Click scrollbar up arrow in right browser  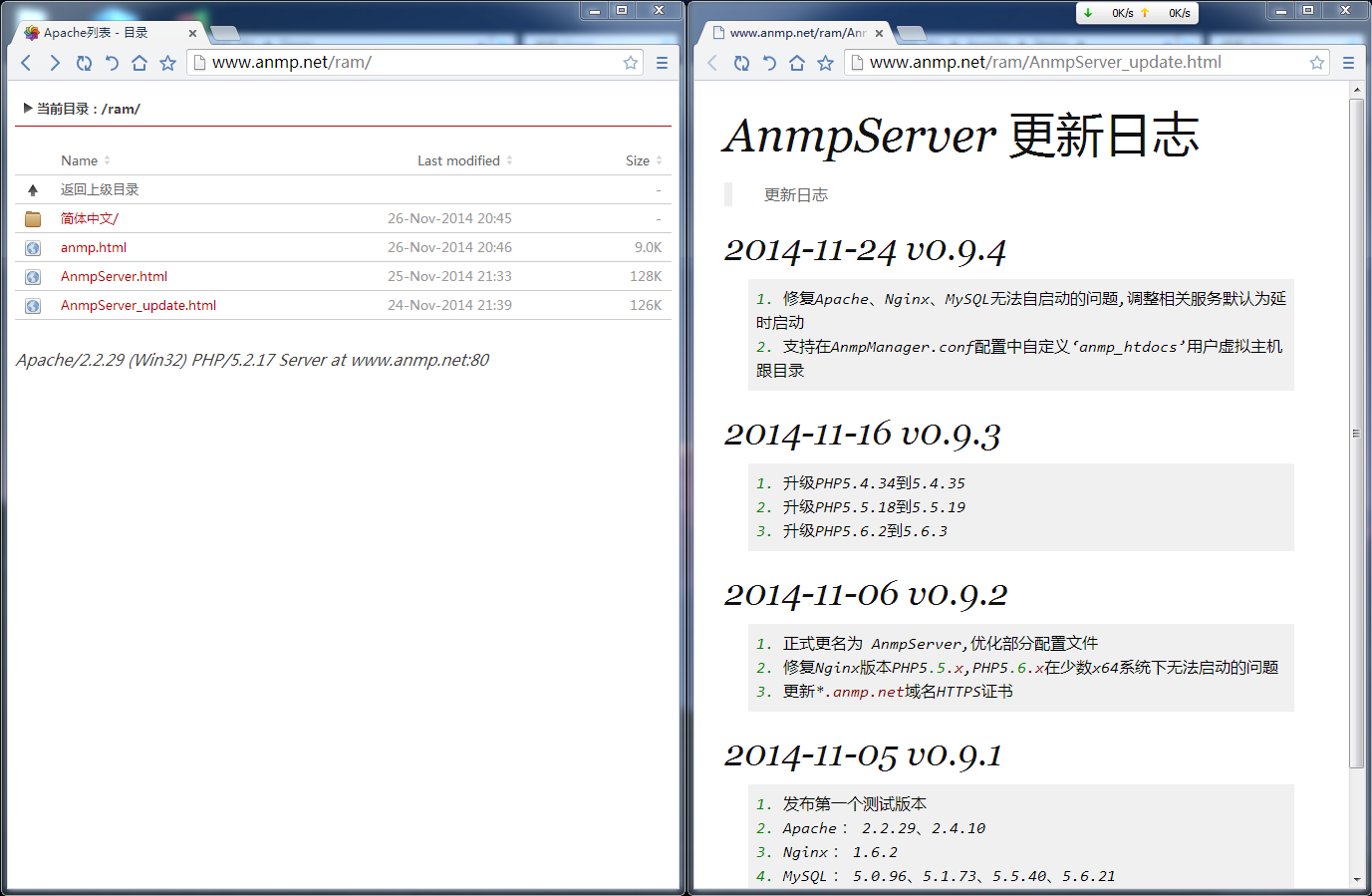pyautogui.click(x=1356, y=90)
